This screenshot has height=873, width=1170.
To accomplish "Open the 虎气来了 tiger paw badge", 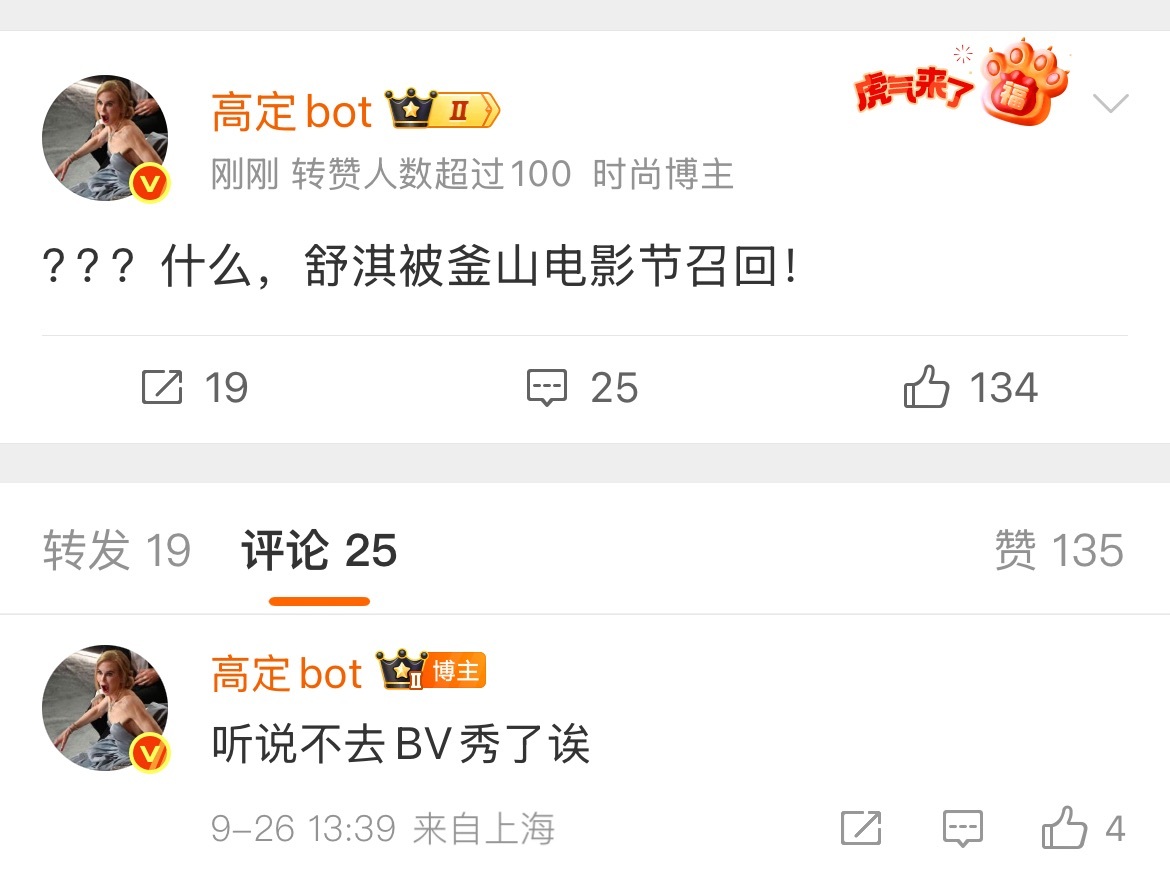I will point(962,84).
